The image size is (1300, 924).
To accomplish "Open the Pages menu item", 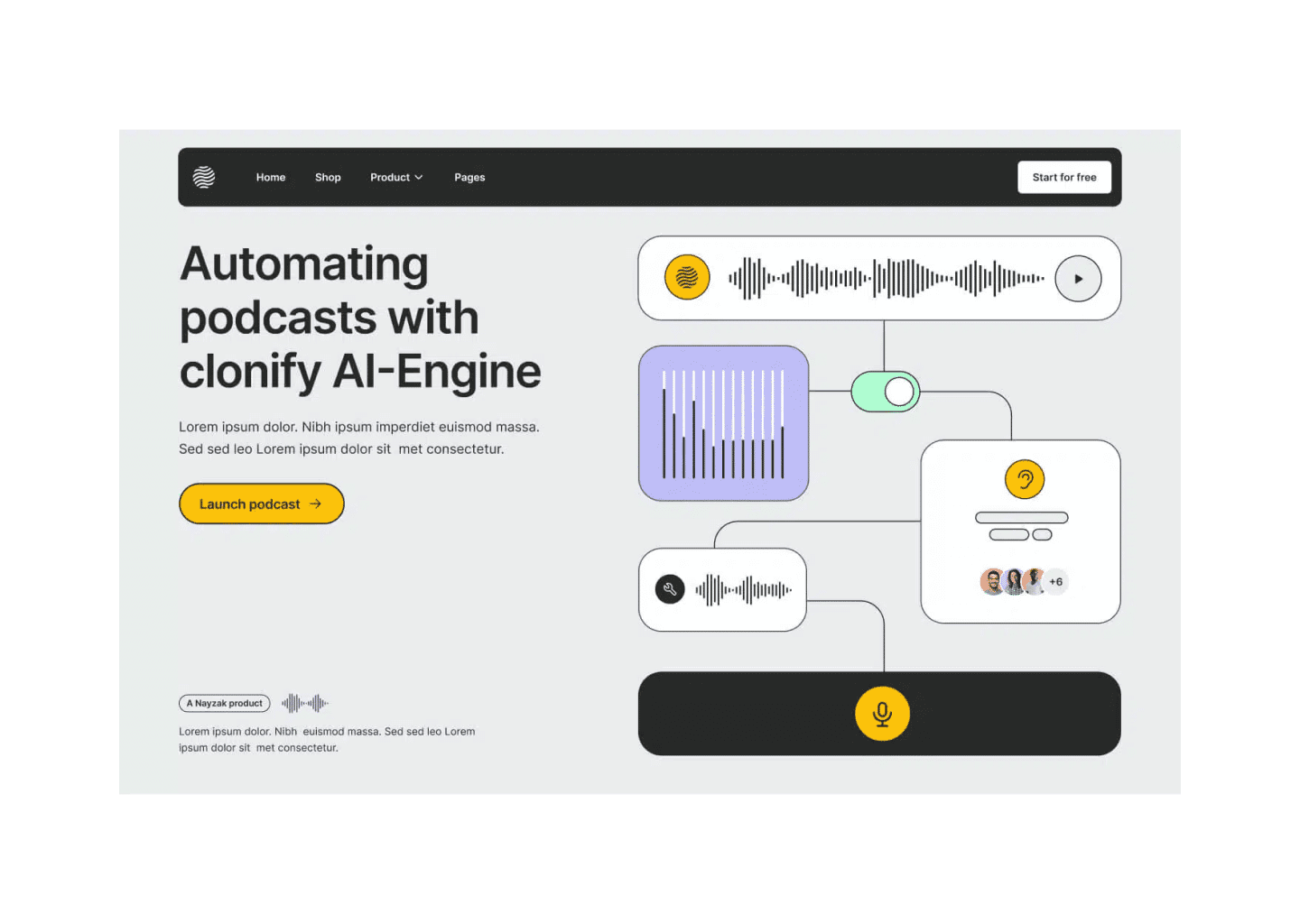I will (x=469, y=178).
